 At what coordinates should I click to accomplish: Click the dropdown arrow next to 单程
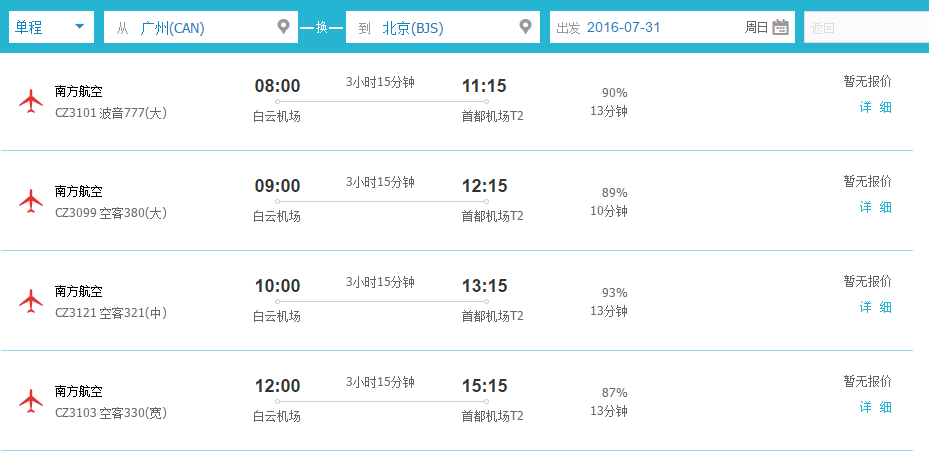pos(79,27)
